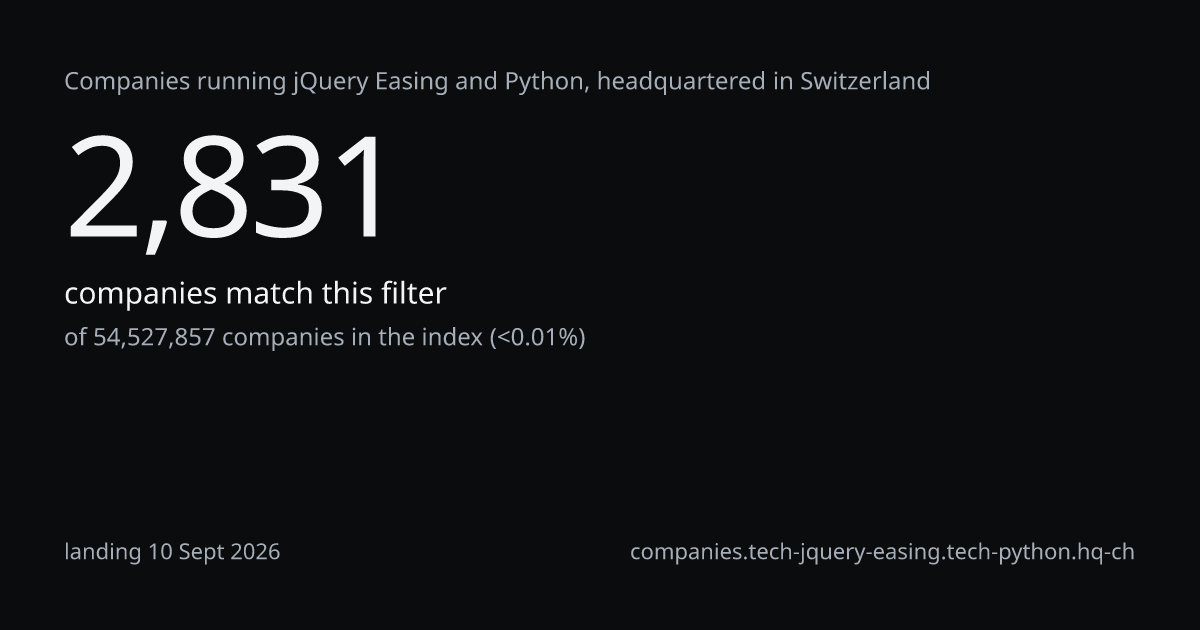The width and height of the screenshot is (1200, 630).
Task: Click the 54,527,857 total companies figure
Action: click(x=154, y=338)
